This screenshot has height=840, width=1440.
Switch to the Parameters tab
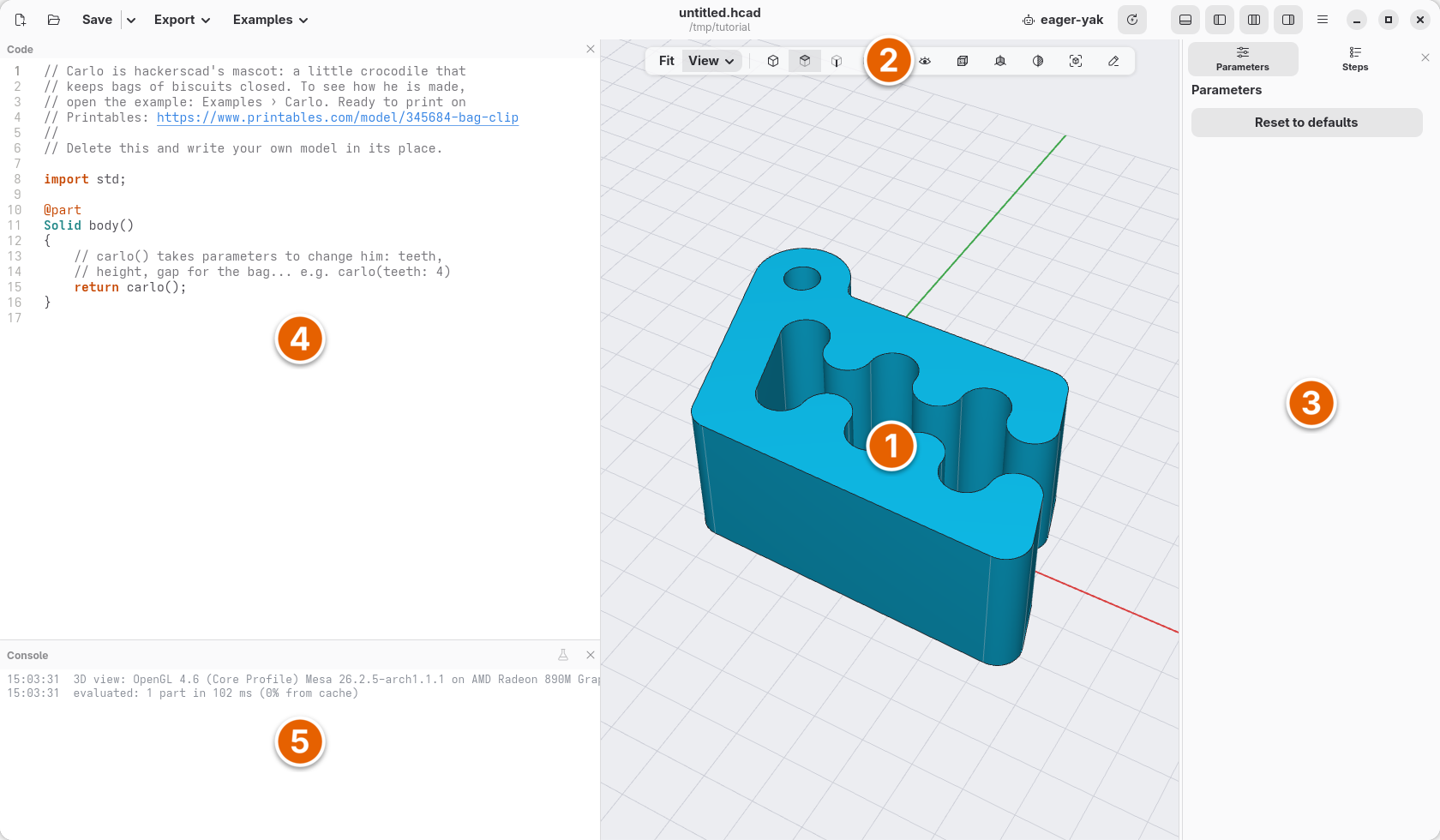1243,59
